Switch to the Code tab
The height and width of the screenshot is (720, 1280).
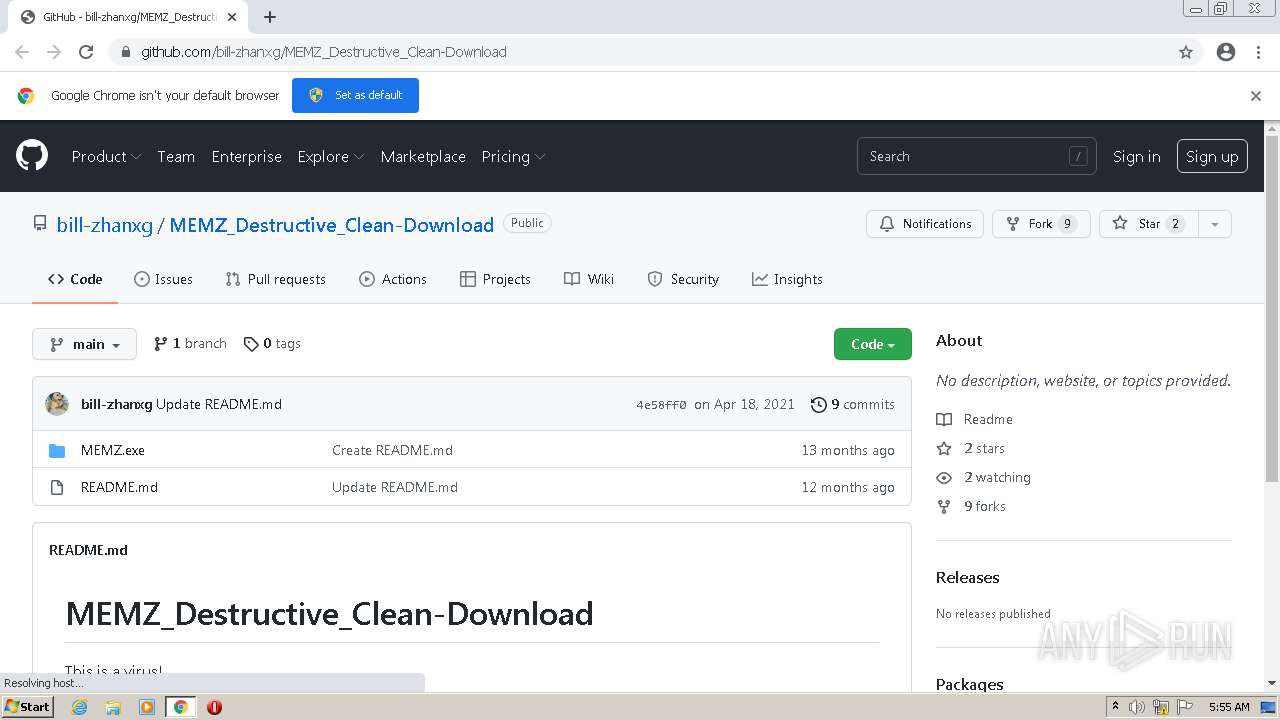click(75, 279)
